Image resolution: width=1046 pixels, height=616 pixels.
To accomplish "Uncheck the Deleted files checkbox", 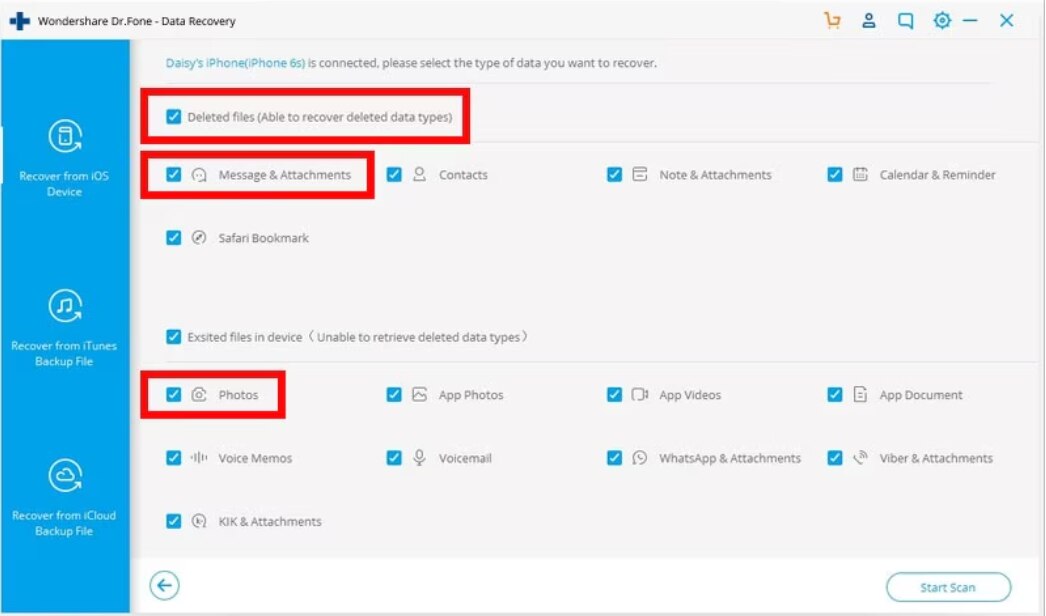I will (173, 117).
